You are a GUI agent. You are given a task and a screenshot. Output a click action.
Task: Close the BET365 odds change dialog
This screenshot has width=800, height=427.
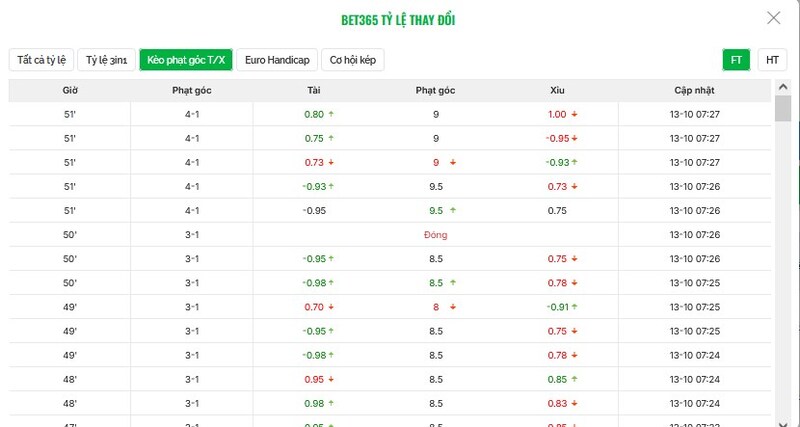click(x=773, y=18)
